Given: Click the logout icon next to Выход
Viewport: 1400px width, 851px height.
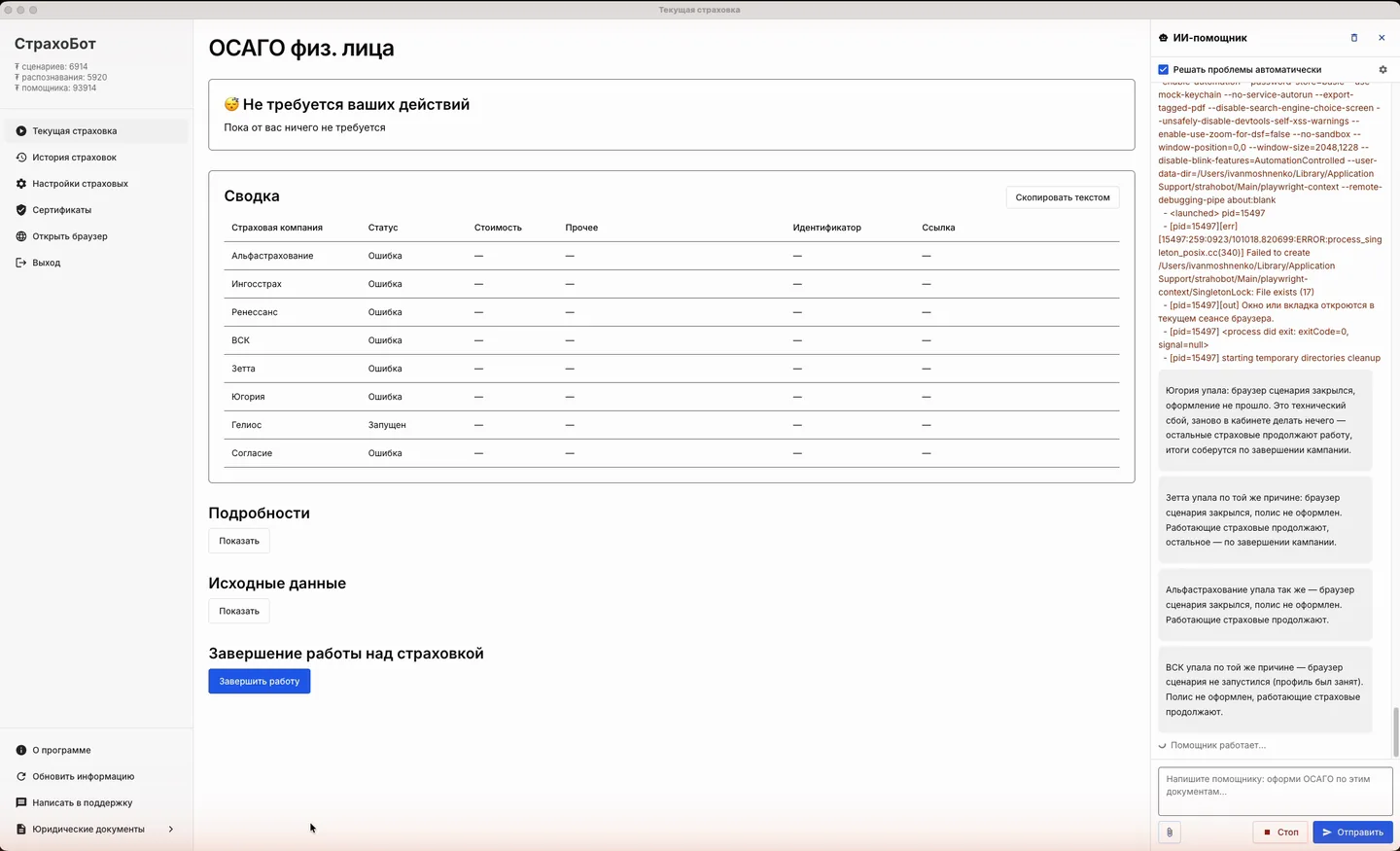Looking at the screenshot, I should pyautogui.click(x=21, y=263).
